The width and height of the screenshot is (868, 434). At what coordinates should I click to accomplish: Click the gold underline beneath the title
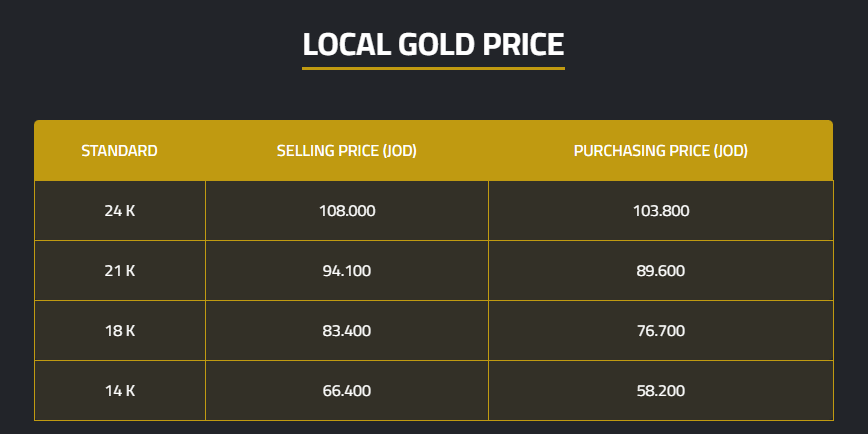tap(433, 68)
